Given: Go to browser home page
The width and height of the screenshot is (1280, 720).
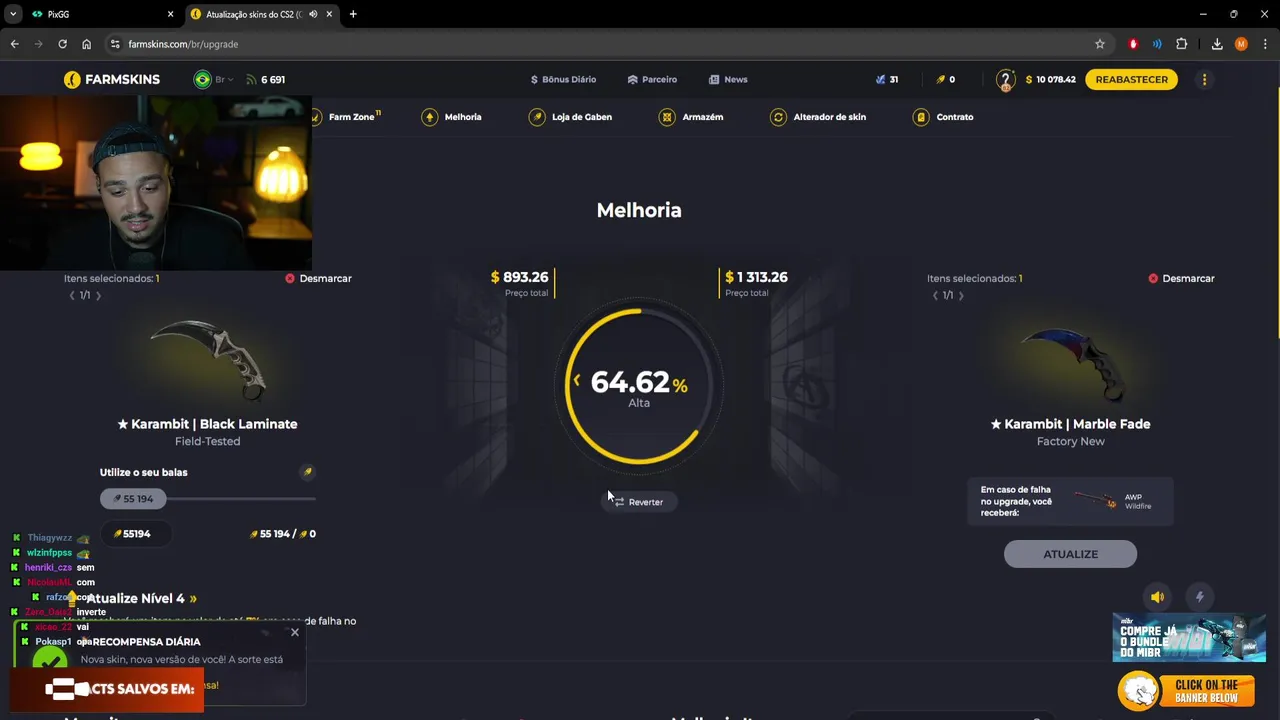Looking at the screenshot, I should pyautogui.click(x=86, y=44).
